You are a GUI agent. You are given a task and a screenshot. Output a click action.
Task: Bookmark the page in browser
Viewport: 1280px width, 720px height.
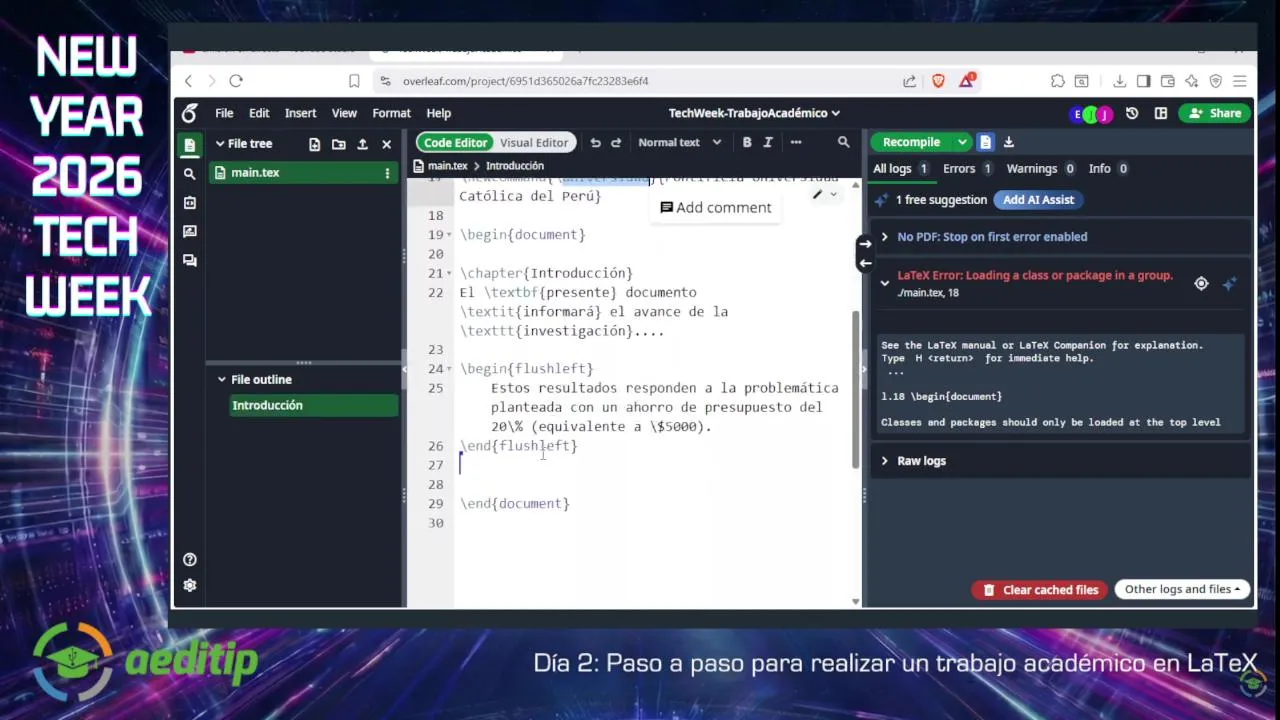354,81
